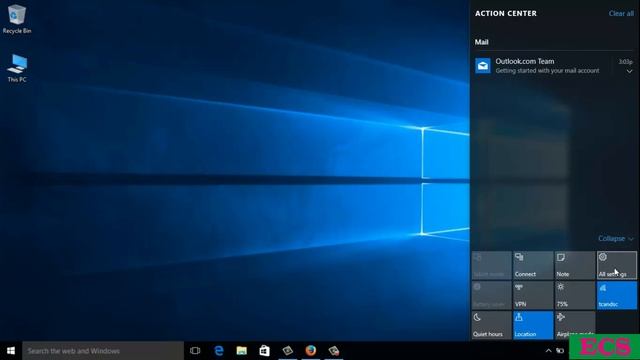Click the battery icon in system tray
This screenshot has height=360, width=640.
pyautogui.click(x=560, y=351)
